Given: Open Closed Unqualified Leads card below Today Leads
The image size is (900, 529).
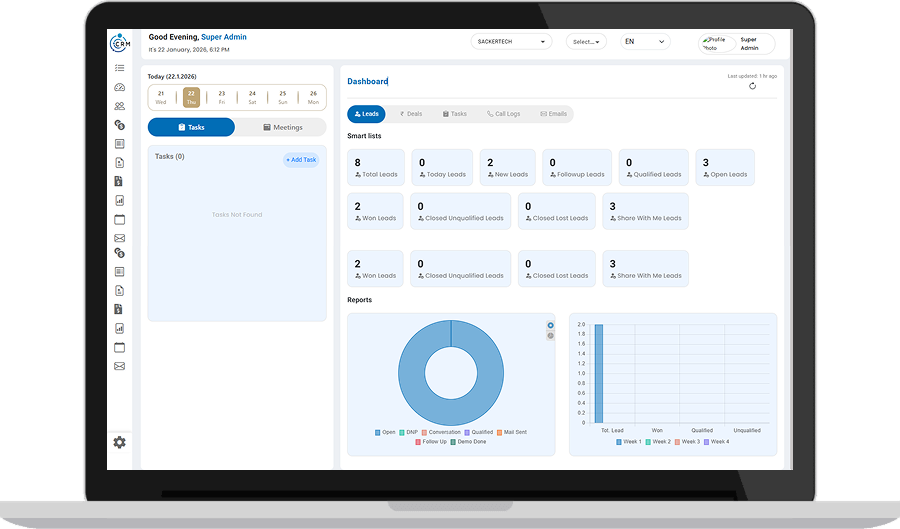Looking at the screenshot, I should (x=460, y=211).
